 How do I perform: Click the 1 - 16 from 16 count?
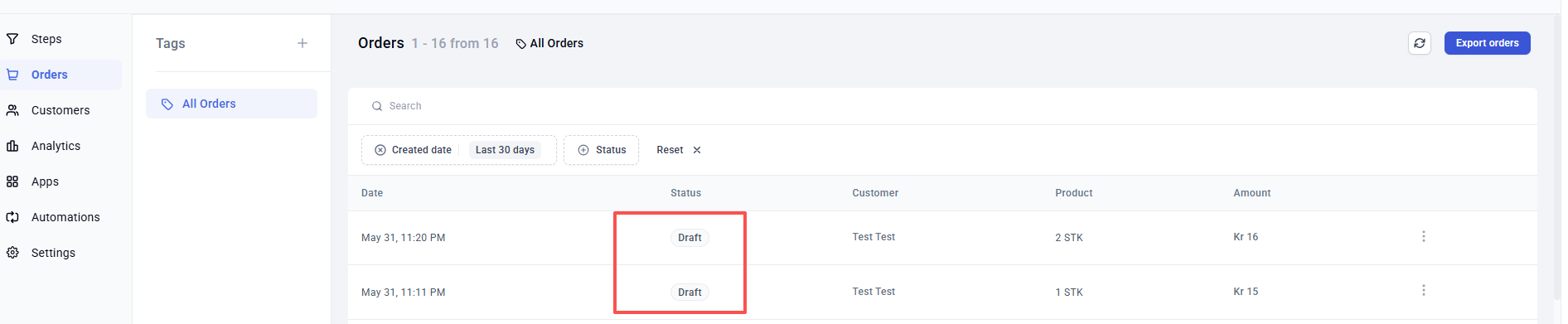(455, 43)
